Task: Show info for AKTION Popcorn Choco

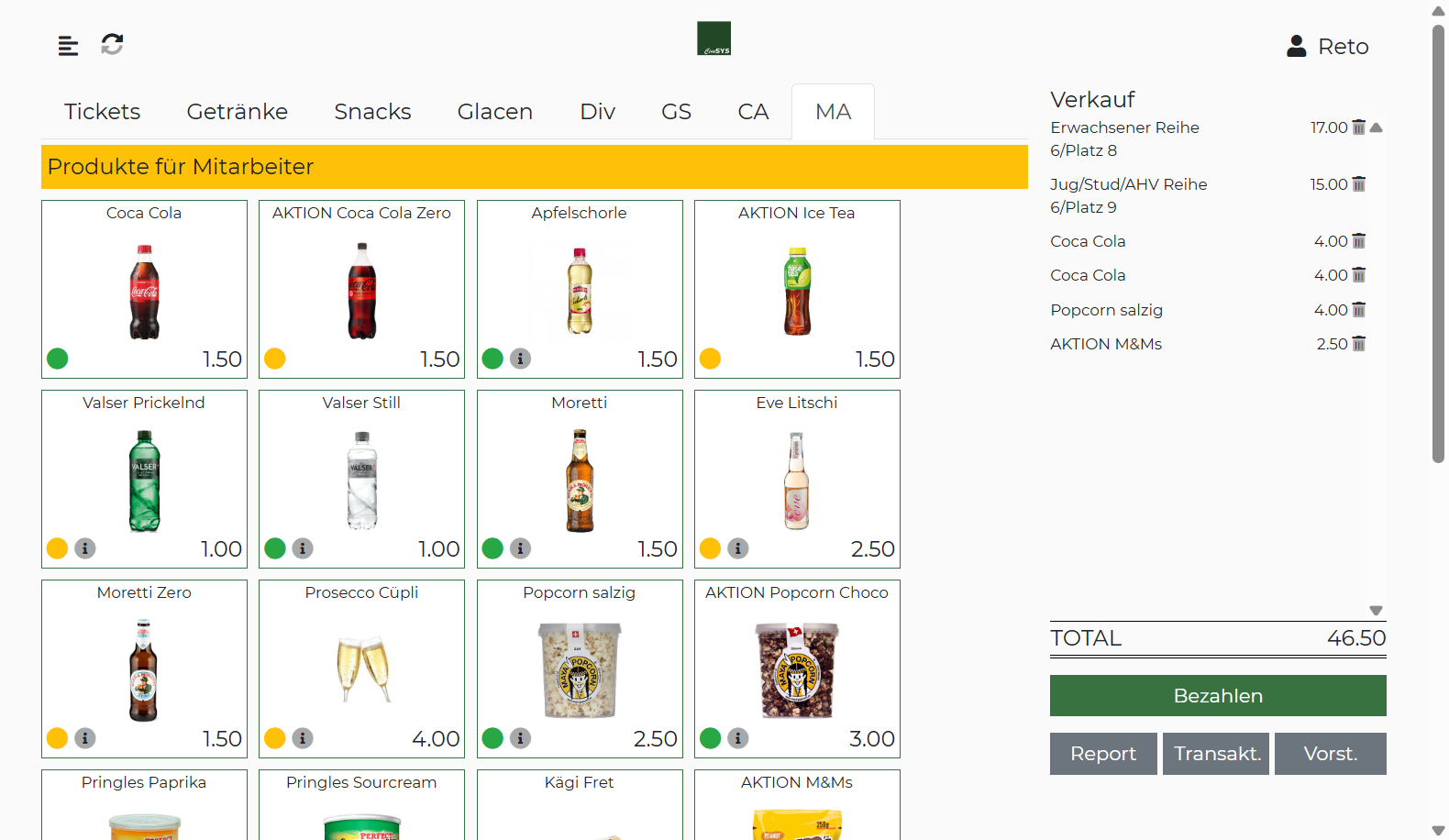Action: [x=738, y=738]
